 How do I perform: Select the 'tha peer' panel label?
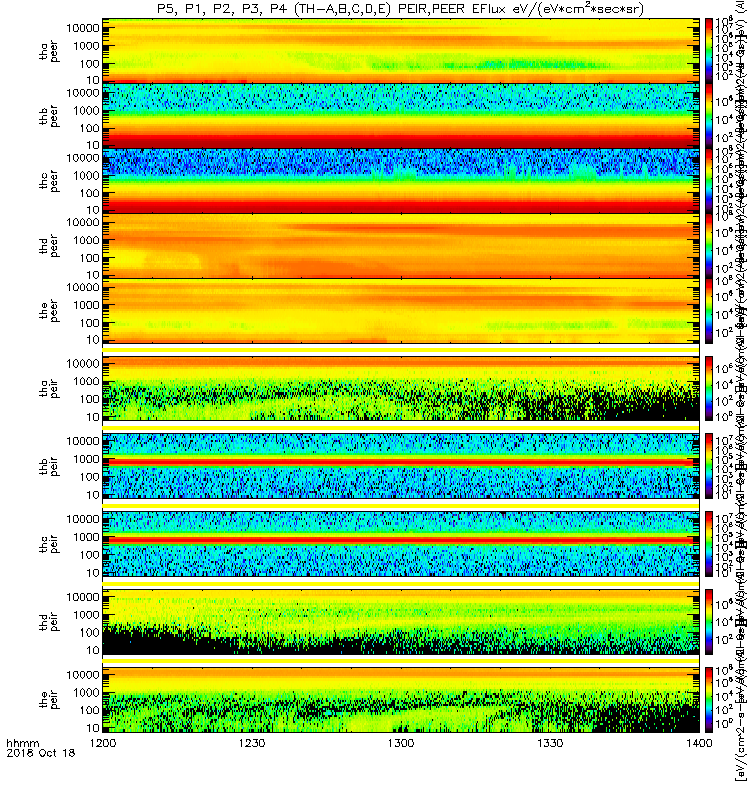(49, 52)
